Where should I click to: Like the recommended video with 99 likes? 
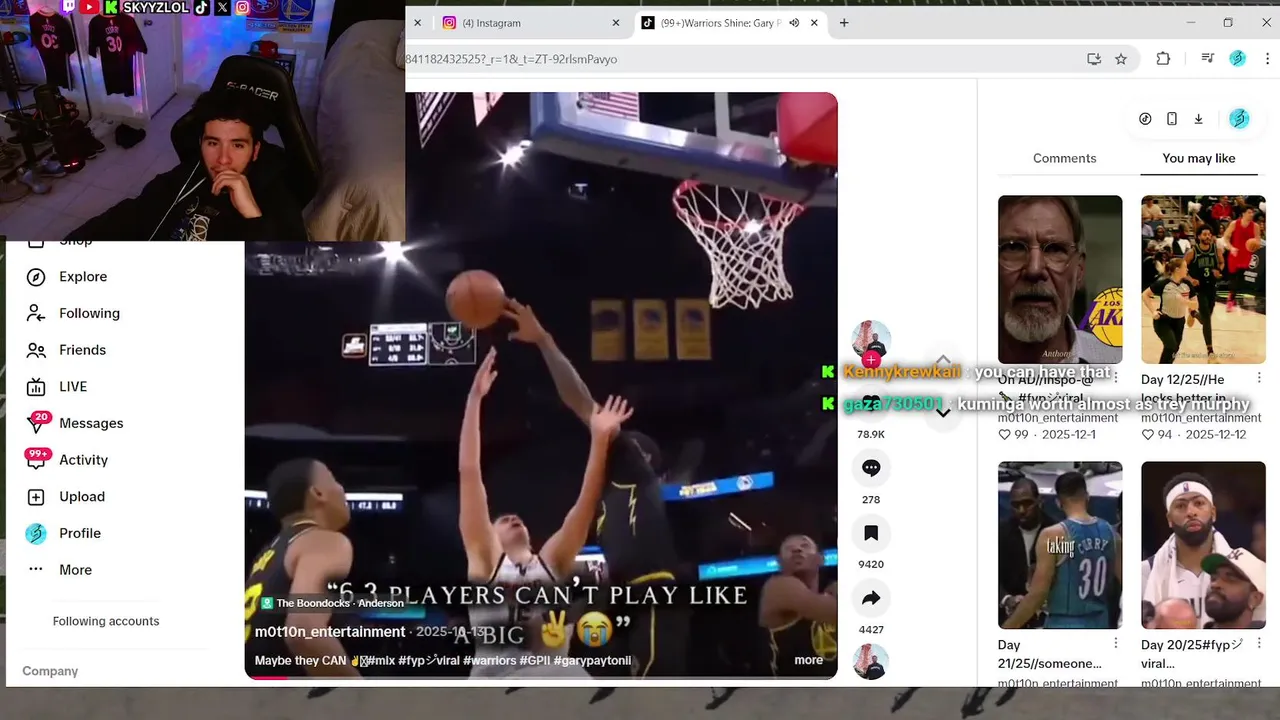click(1004, 435)
